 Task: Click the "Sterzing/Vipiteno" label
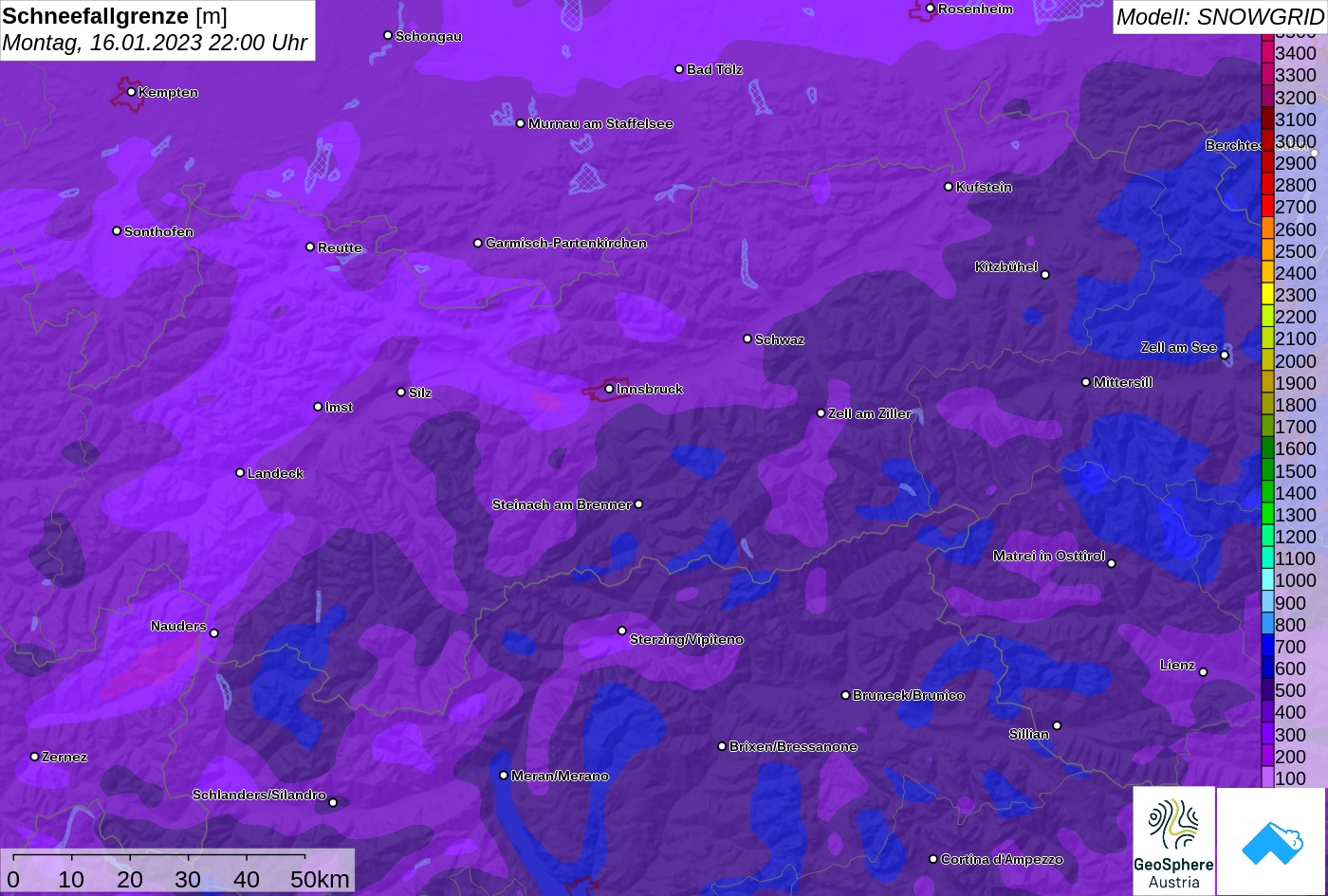[x=687, y=640]
